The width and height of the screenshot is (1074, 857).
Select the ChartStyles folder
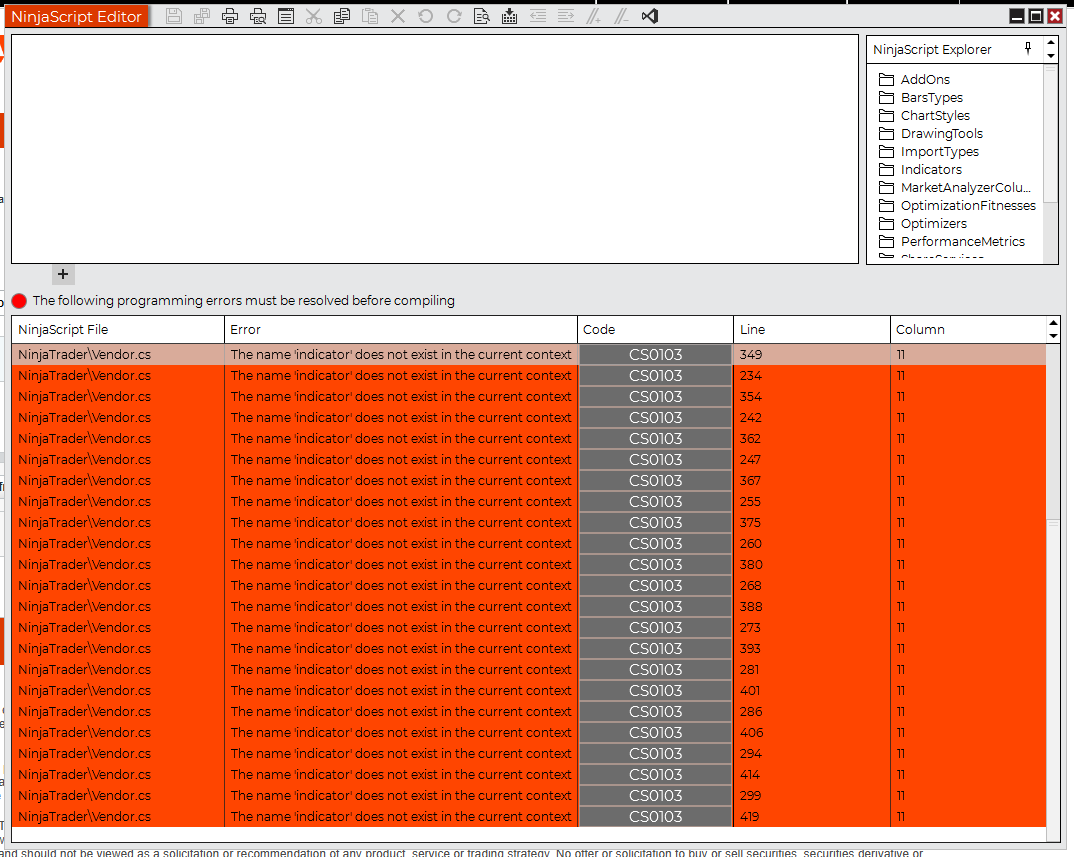tap(924, 115)
